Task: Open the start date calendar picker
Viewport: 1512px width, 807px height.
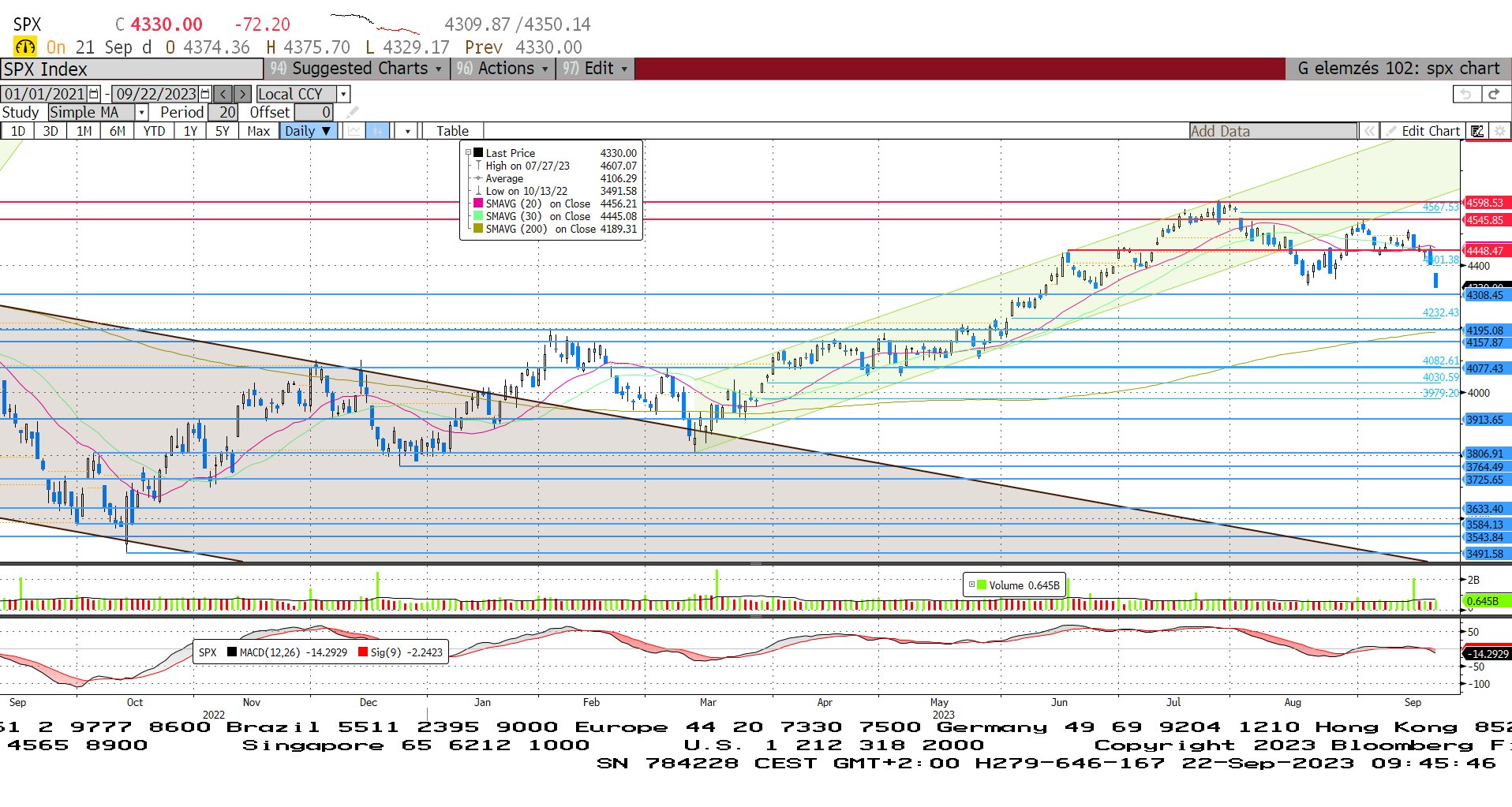Action: click(95, 94)
